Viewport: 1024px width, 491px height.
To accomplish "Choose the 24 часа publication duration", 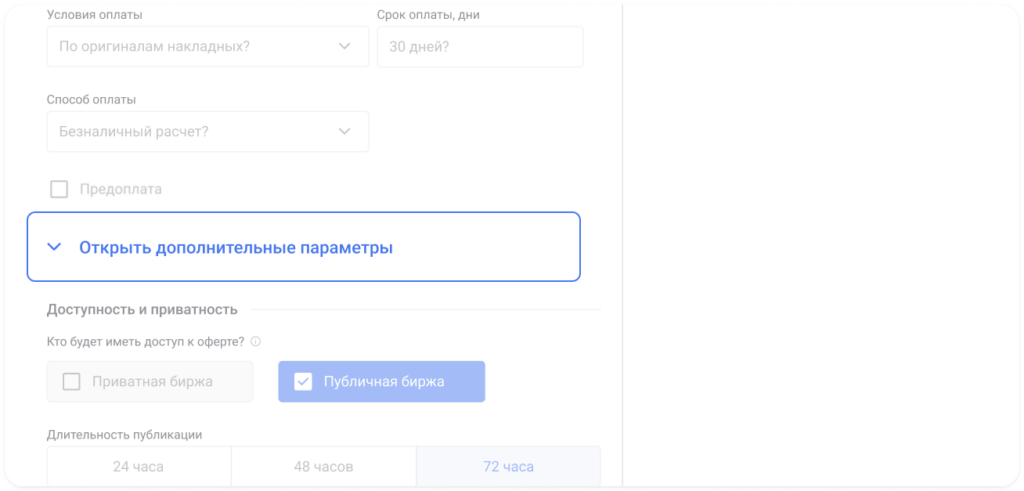I will pyautogui.click(x=138, y=467).
